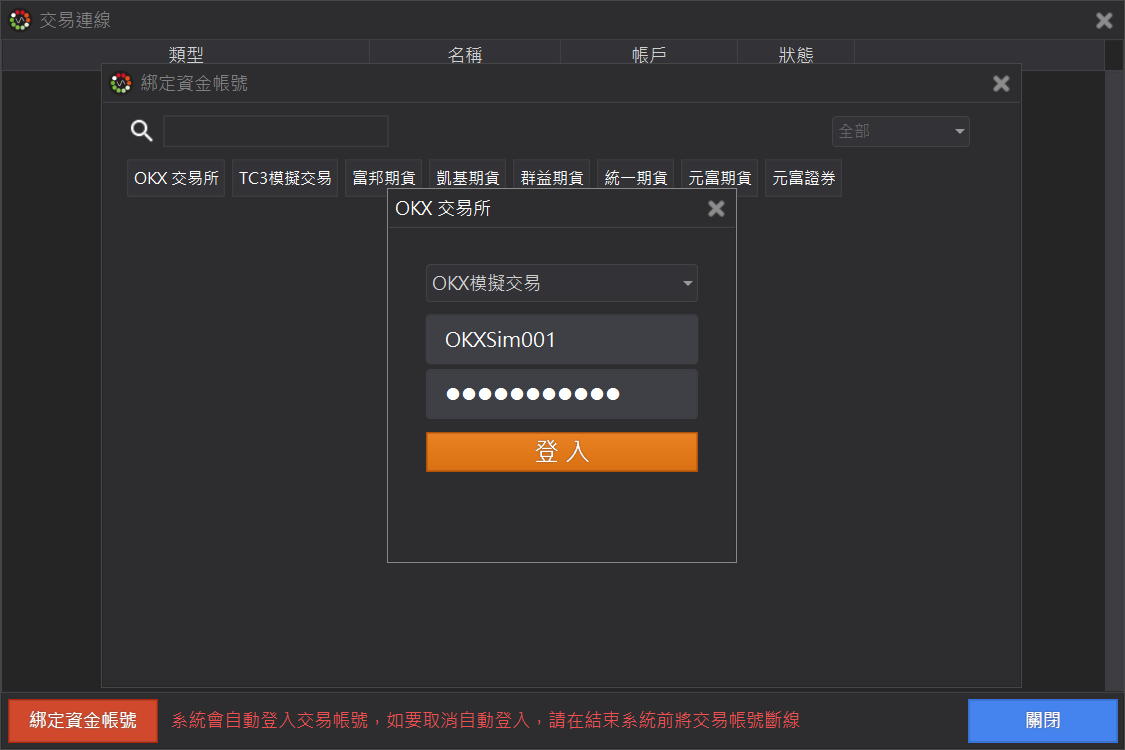Click the masked password field
This screenshot has height=750, width=1125.
561,394
